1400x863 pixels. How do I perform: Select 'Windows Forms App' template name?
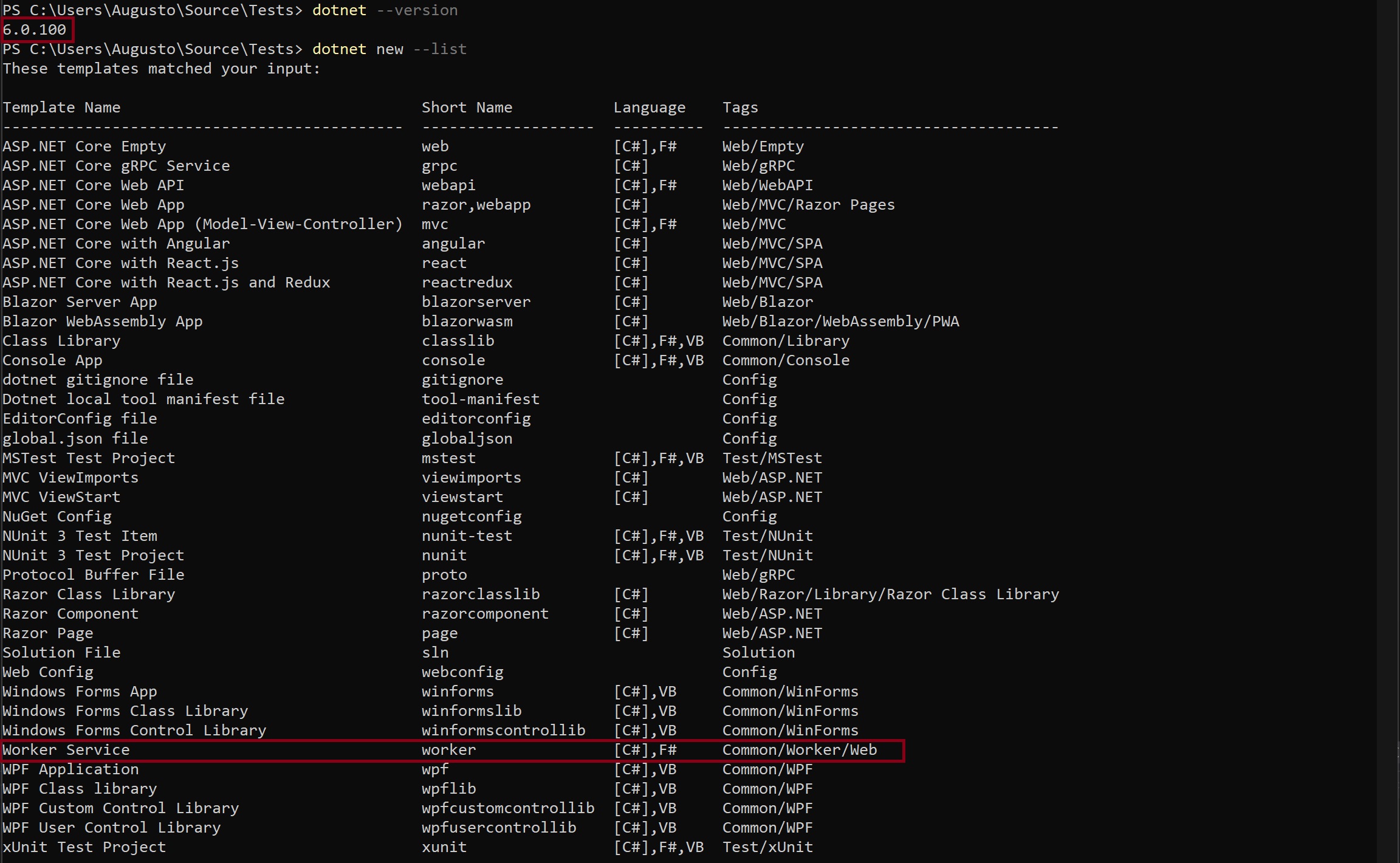[x=80, y=692]
